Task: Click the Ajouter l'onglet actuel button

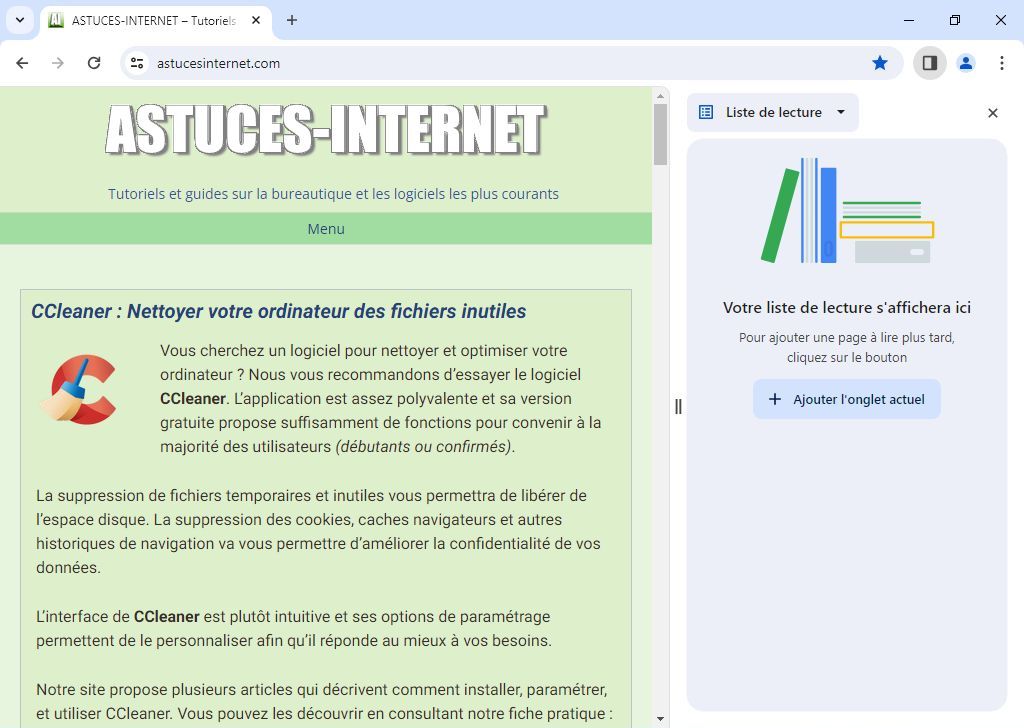Action: (x=846, y=398)
